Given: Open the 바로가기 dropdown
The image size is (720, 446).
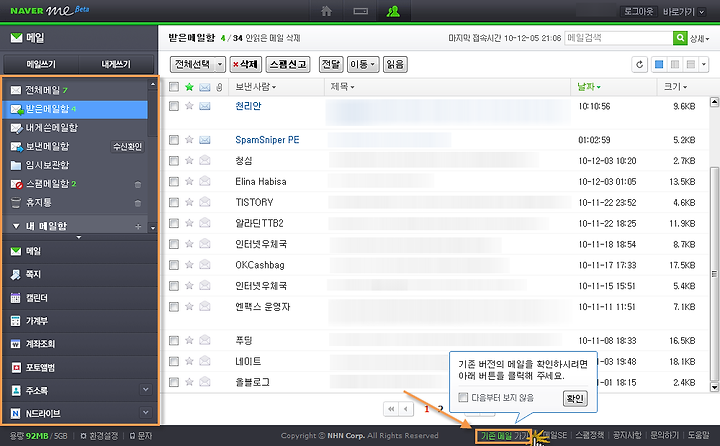Looking at the screenshot, I should pyautogui.click(x=683, y=11).
